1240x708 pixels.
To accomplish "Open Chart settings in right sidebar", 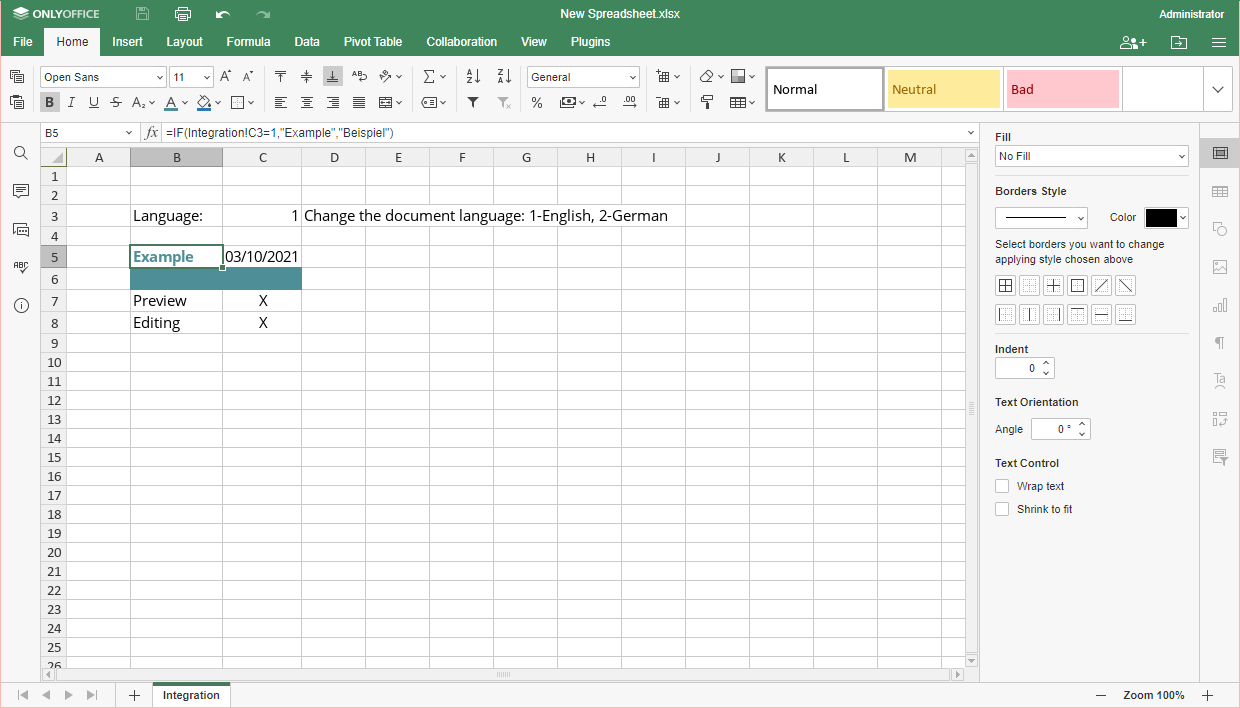I will tap(1219, 305).
